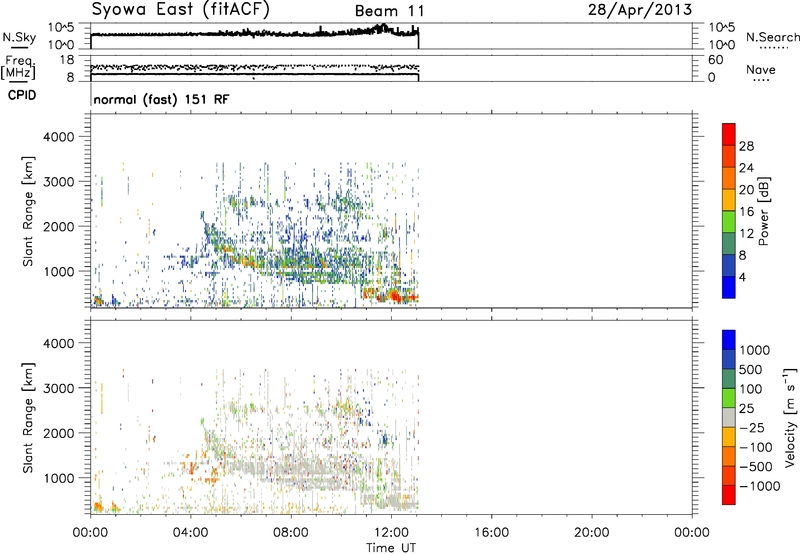Click Power colorbar segment between 8 and 12

pos(729,243)
